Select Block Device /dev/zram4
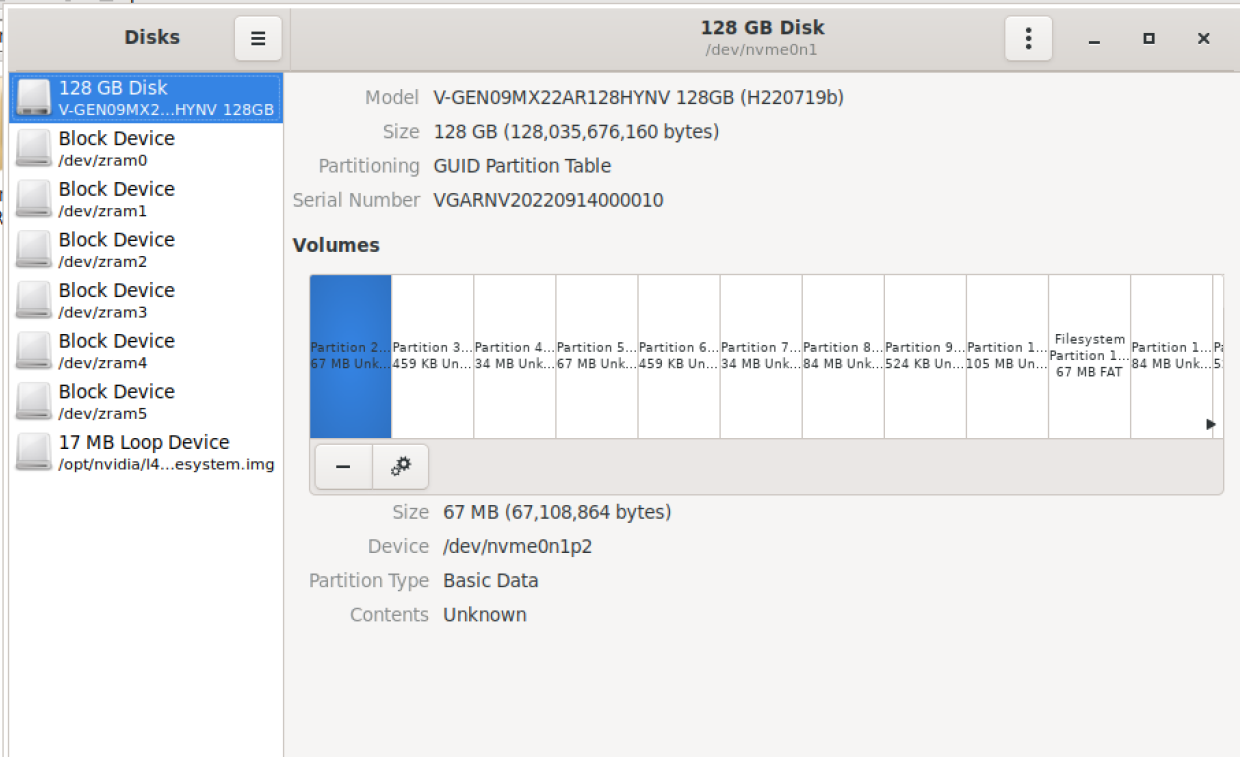The width and height of the screenshot is (1240, 757). point(146,351)
